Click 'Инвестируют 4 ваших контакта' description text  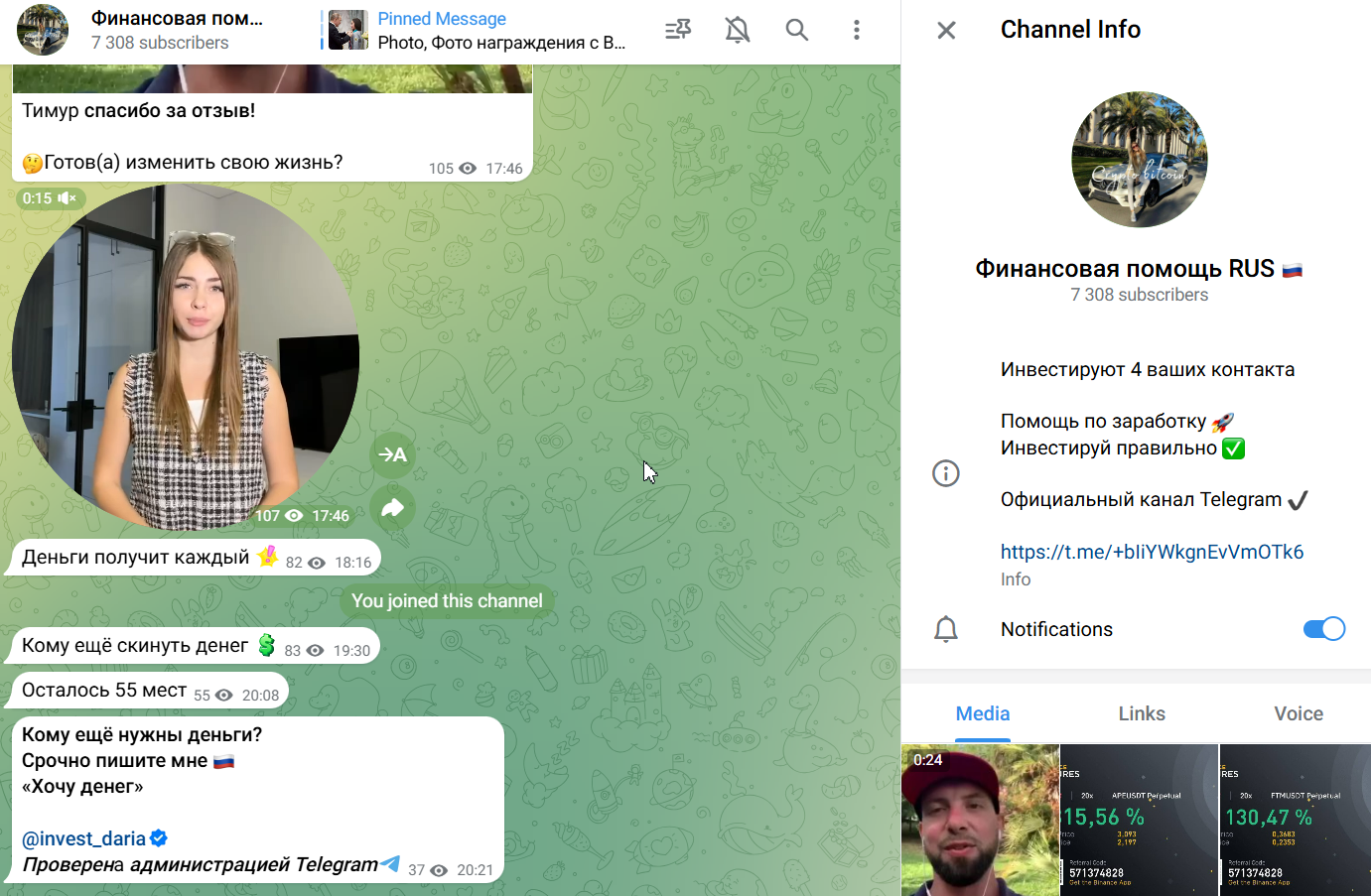1148,370
